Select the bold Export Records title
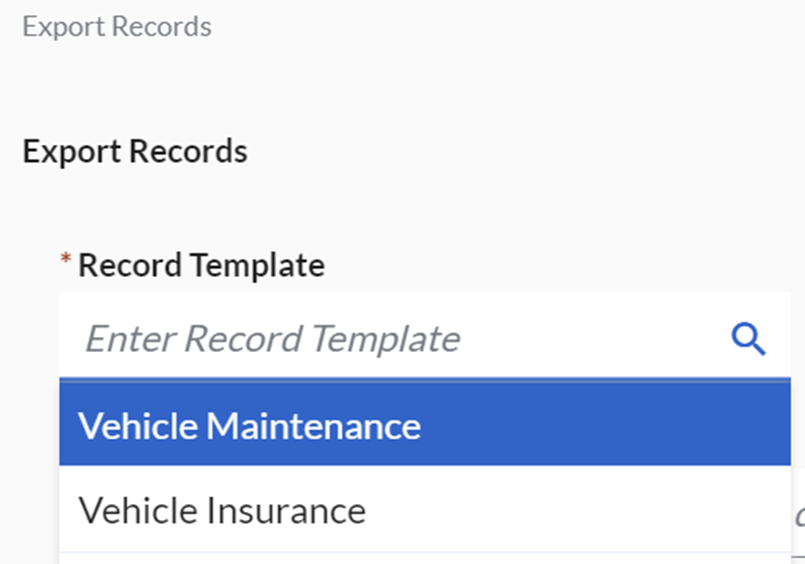This screenshot has height=564, width=805. pos(135,152)
